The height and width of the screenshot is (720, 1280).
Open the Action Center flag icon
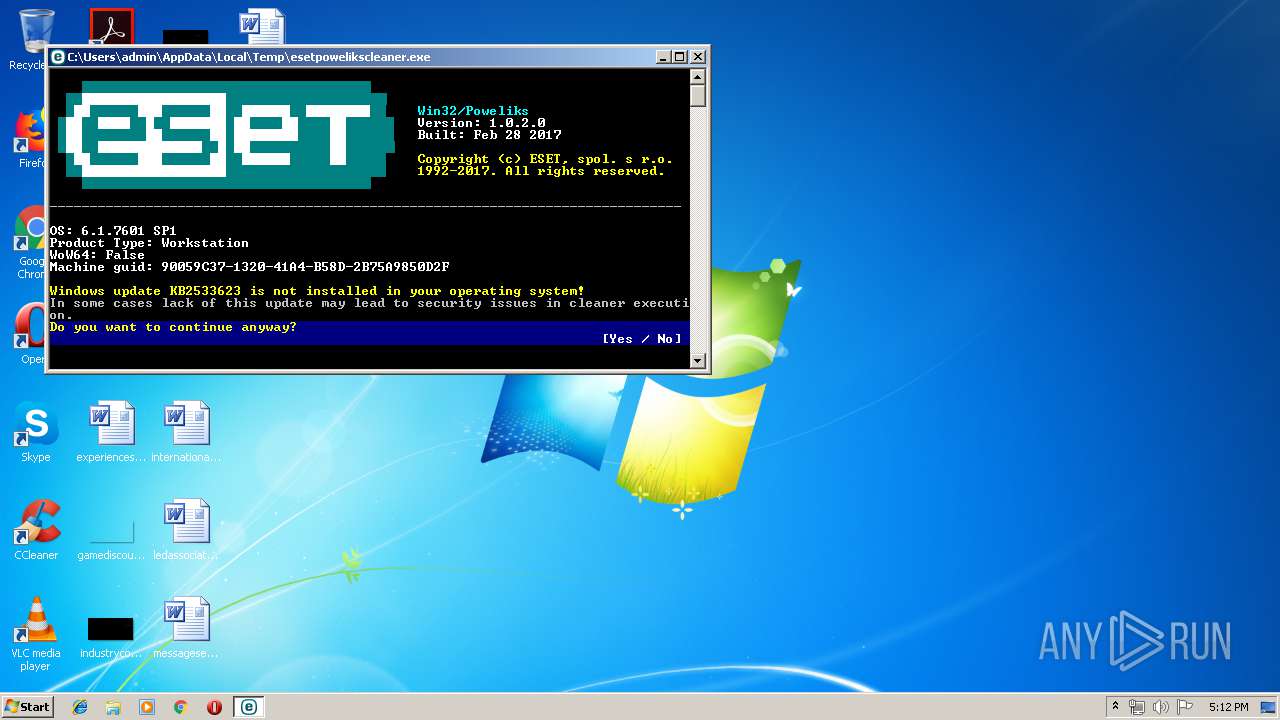tap(1184, 707)
